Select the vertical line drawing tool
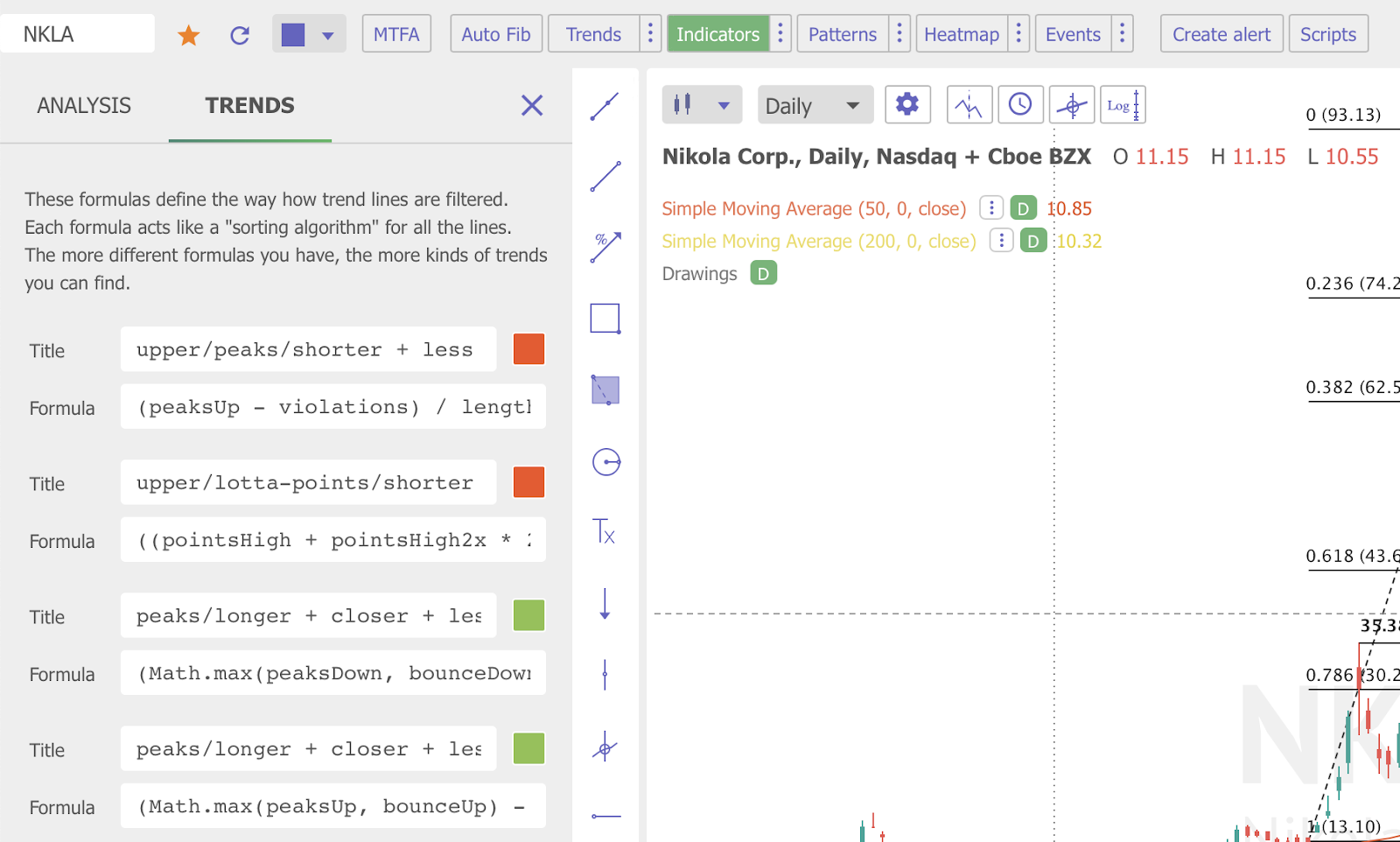The image size is (1400, 842). (x=605, y=675)
